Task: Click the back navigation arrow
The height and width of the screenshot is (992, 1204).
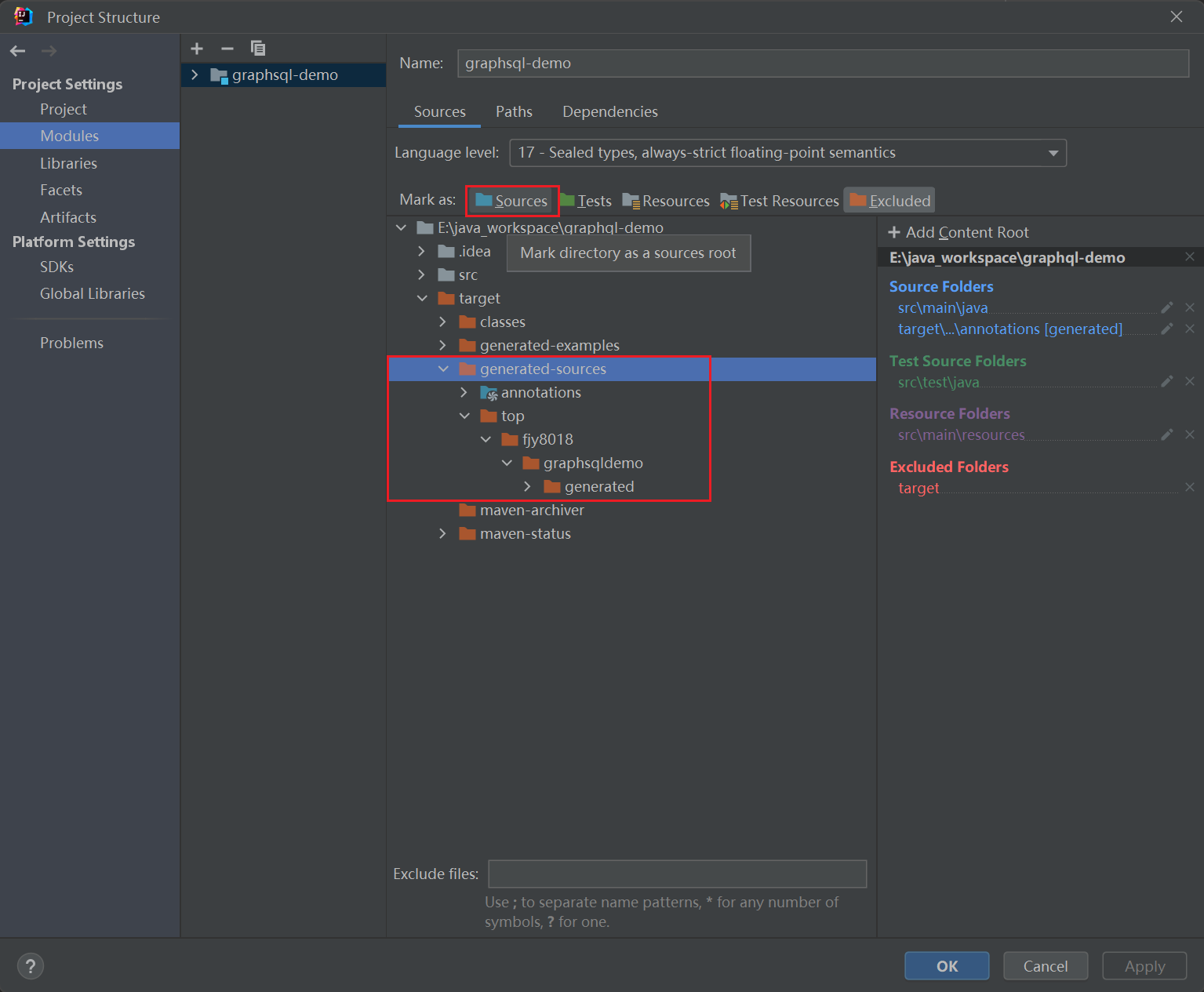Action: pyautogui.click(x=18, y=51)
